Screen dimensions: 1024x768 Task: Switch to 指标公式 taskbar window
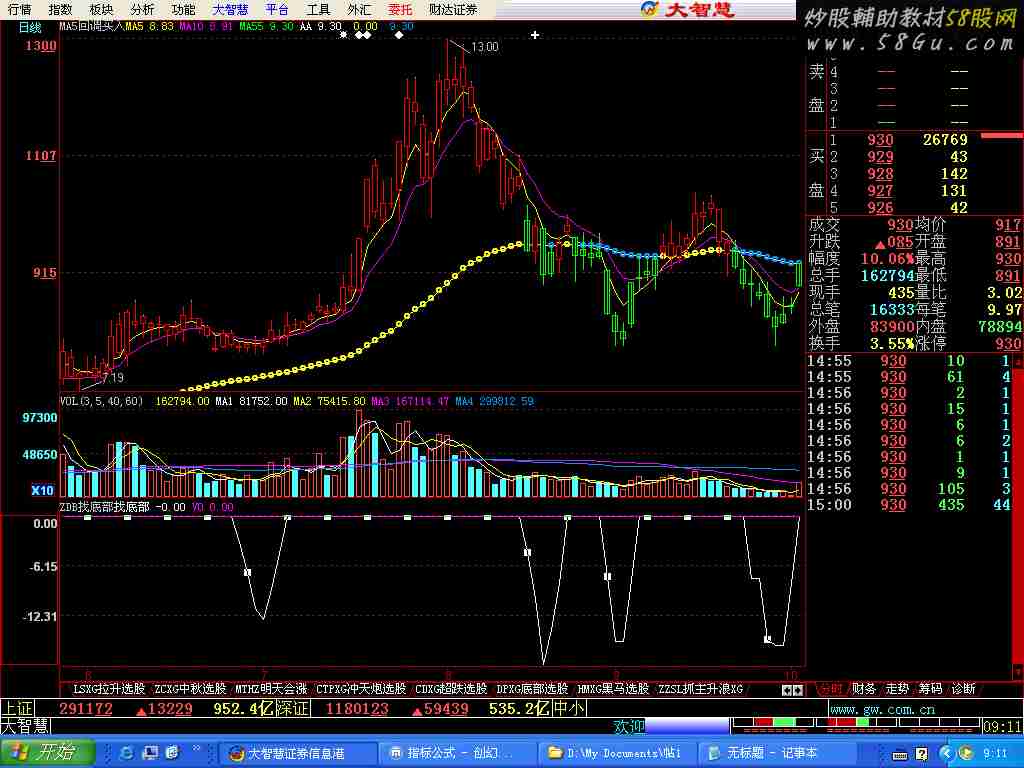(456, 753)
